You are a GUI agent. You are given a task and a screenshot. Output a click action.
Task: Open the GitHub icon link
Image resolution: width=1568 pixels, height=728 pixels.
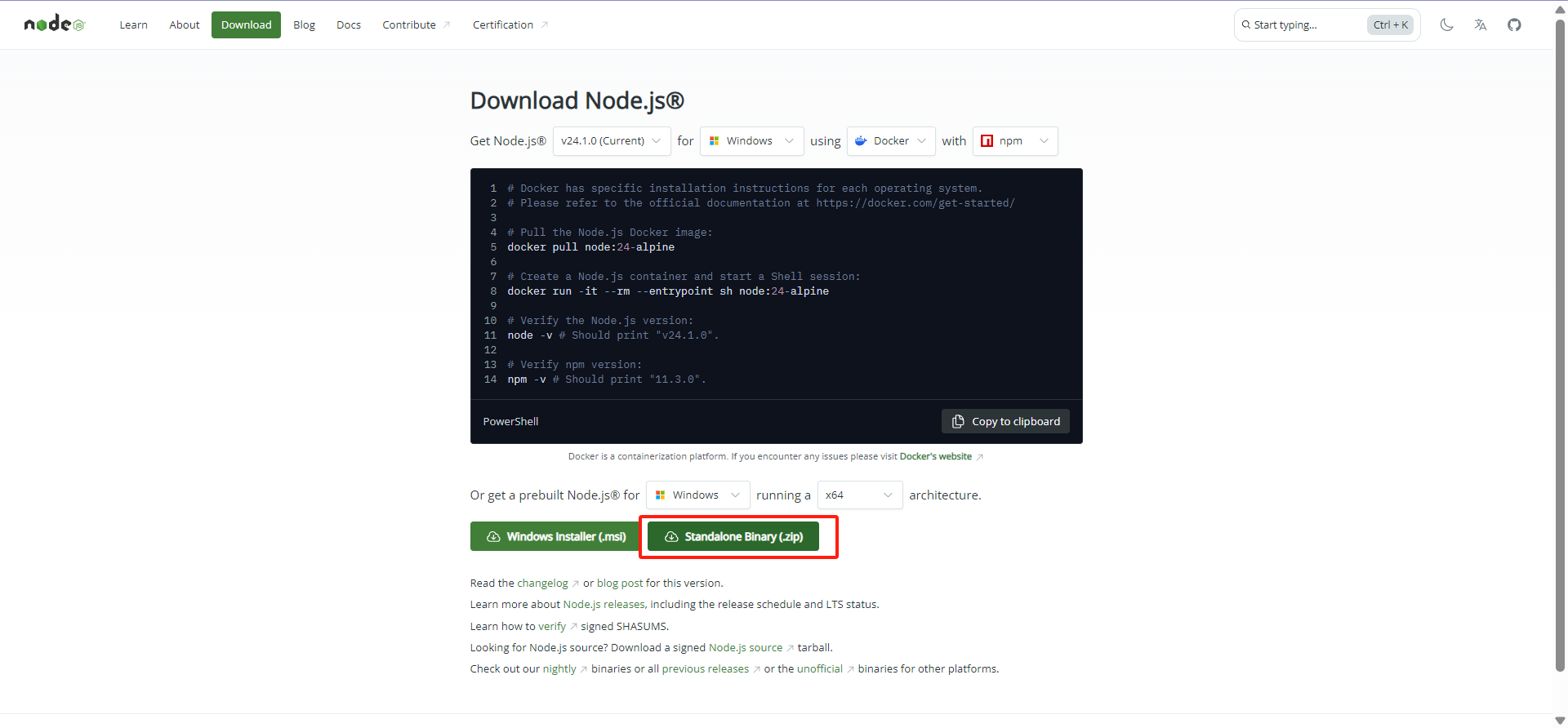[x=1514, y=24]
